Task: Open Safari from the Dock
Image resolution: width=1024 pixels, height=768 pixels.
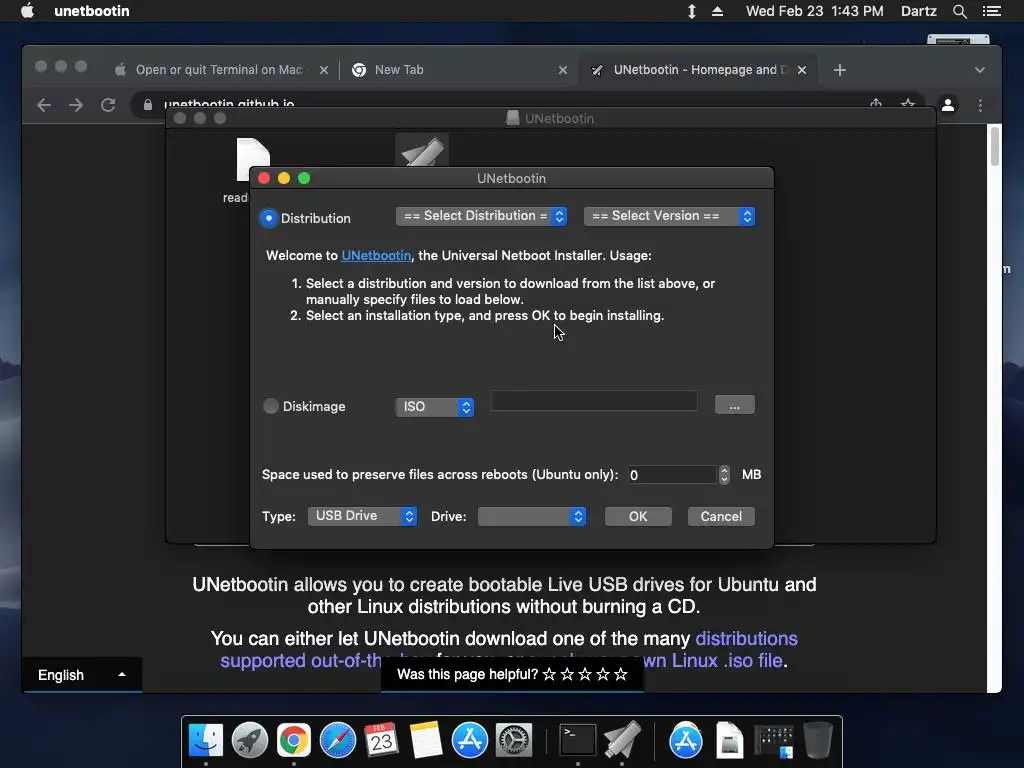Action: pyautogui.click(x=338, y=740)
